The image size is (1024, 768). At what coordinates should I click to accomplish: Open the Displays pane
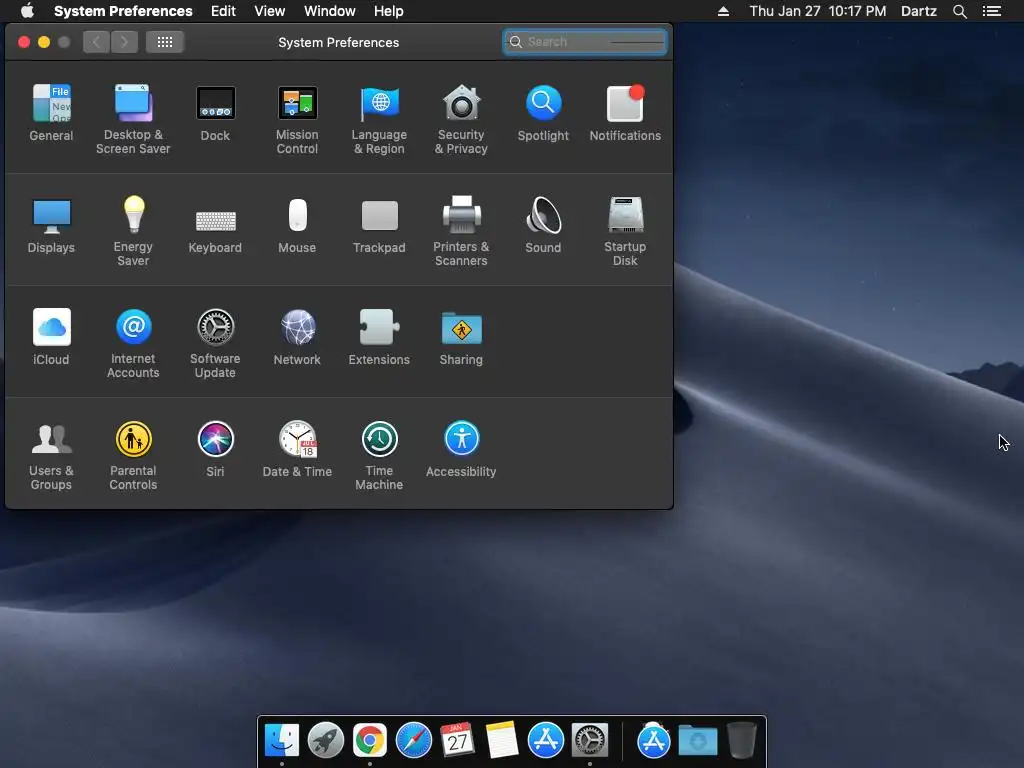click(51, 225)
